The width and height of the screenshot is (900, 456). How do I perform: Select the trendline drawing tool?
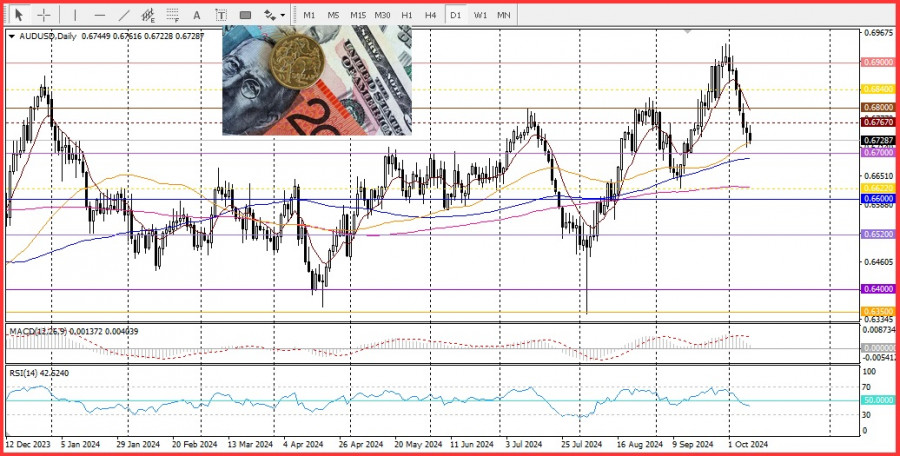(x=123, y=15)
